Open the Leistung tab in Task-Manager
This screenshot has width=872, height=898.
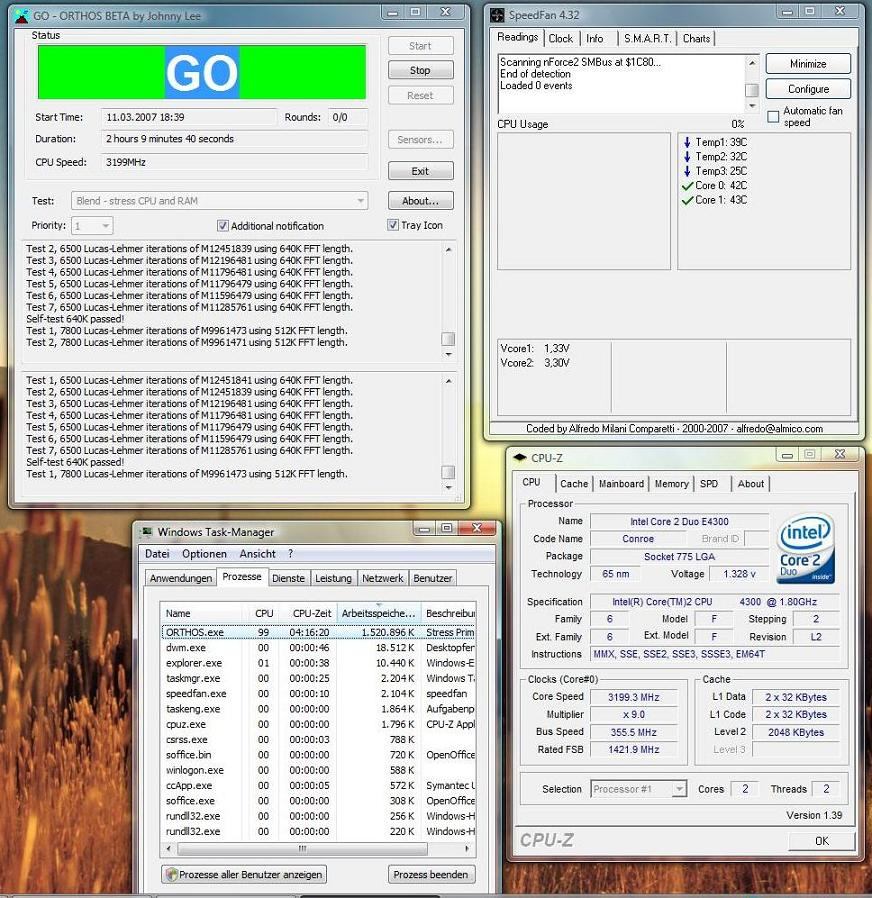click(x=333, y=578)
